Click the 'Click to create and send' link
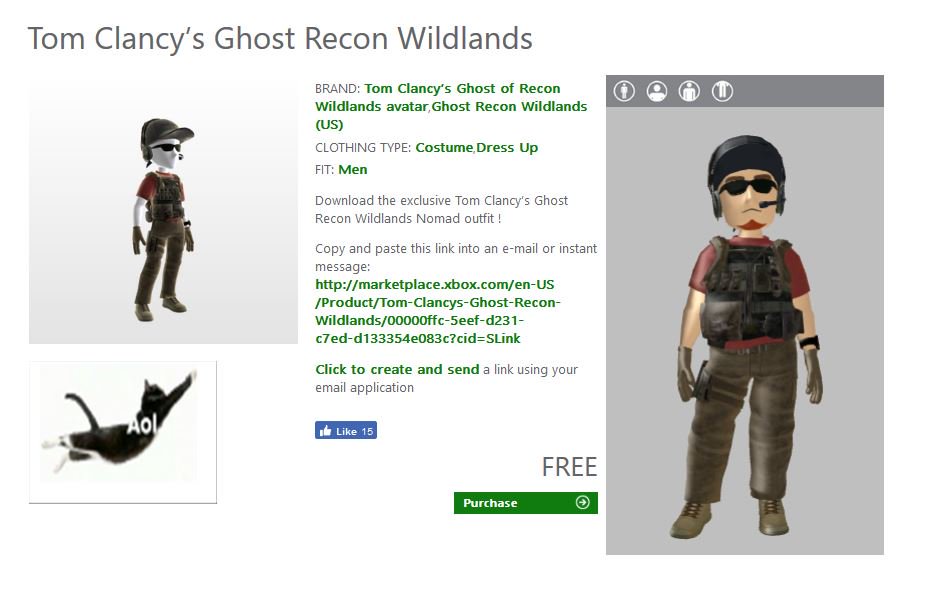The image size is (930, 593). (397, 369)
